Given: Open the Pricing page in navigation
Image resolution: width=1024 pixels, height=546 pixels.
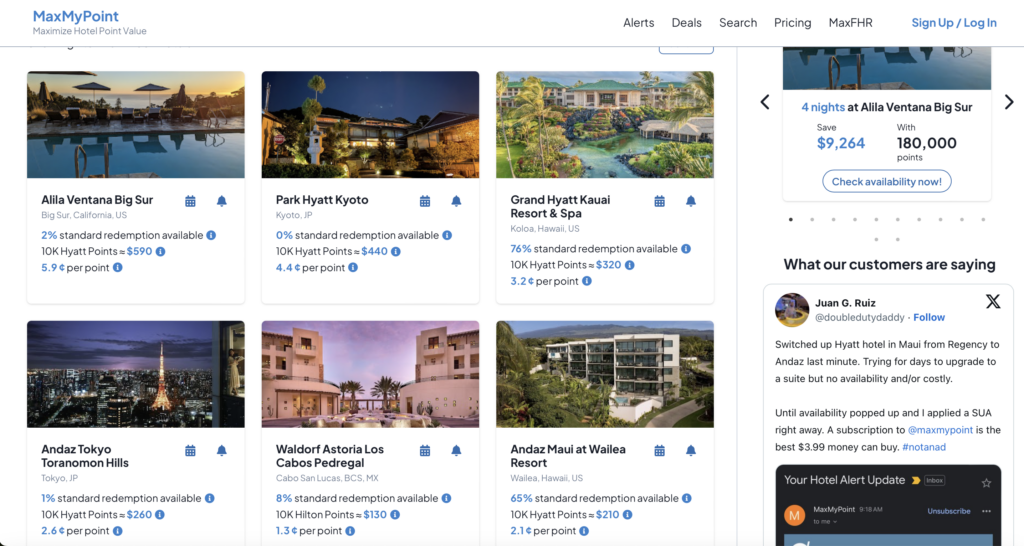Looking at the screenshot, I should click(792, 23).
